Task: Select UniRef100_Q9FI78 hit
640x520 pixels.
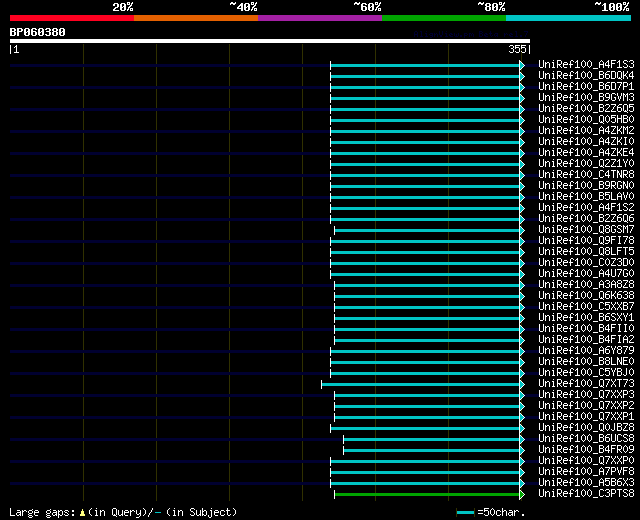Action: click(586, 241)
